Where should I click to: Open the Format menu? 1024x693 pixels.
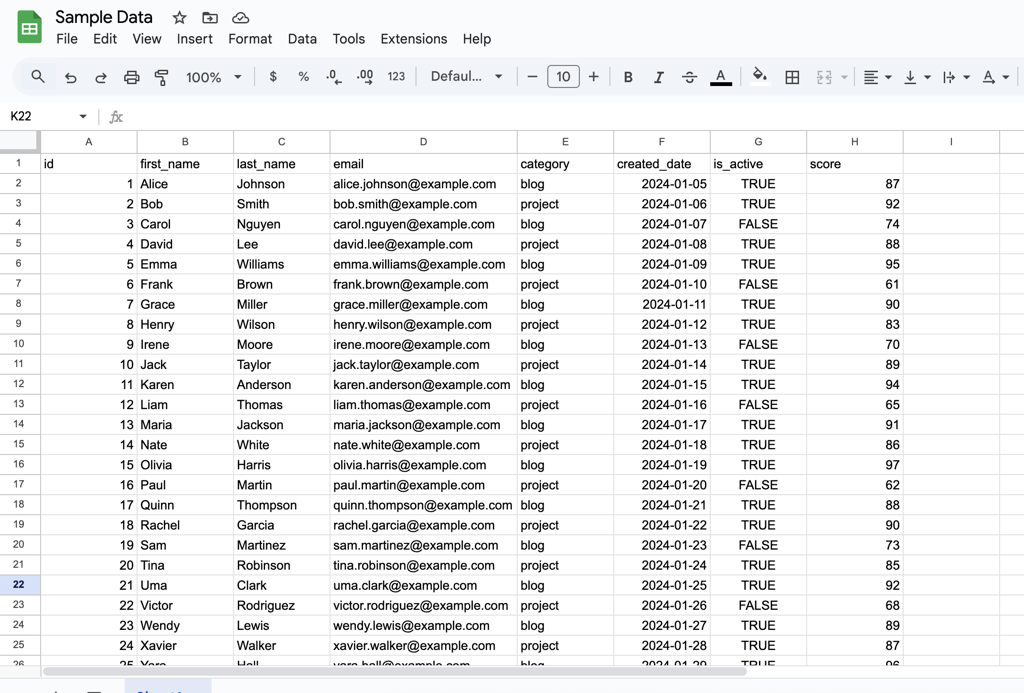coord(249,39)
